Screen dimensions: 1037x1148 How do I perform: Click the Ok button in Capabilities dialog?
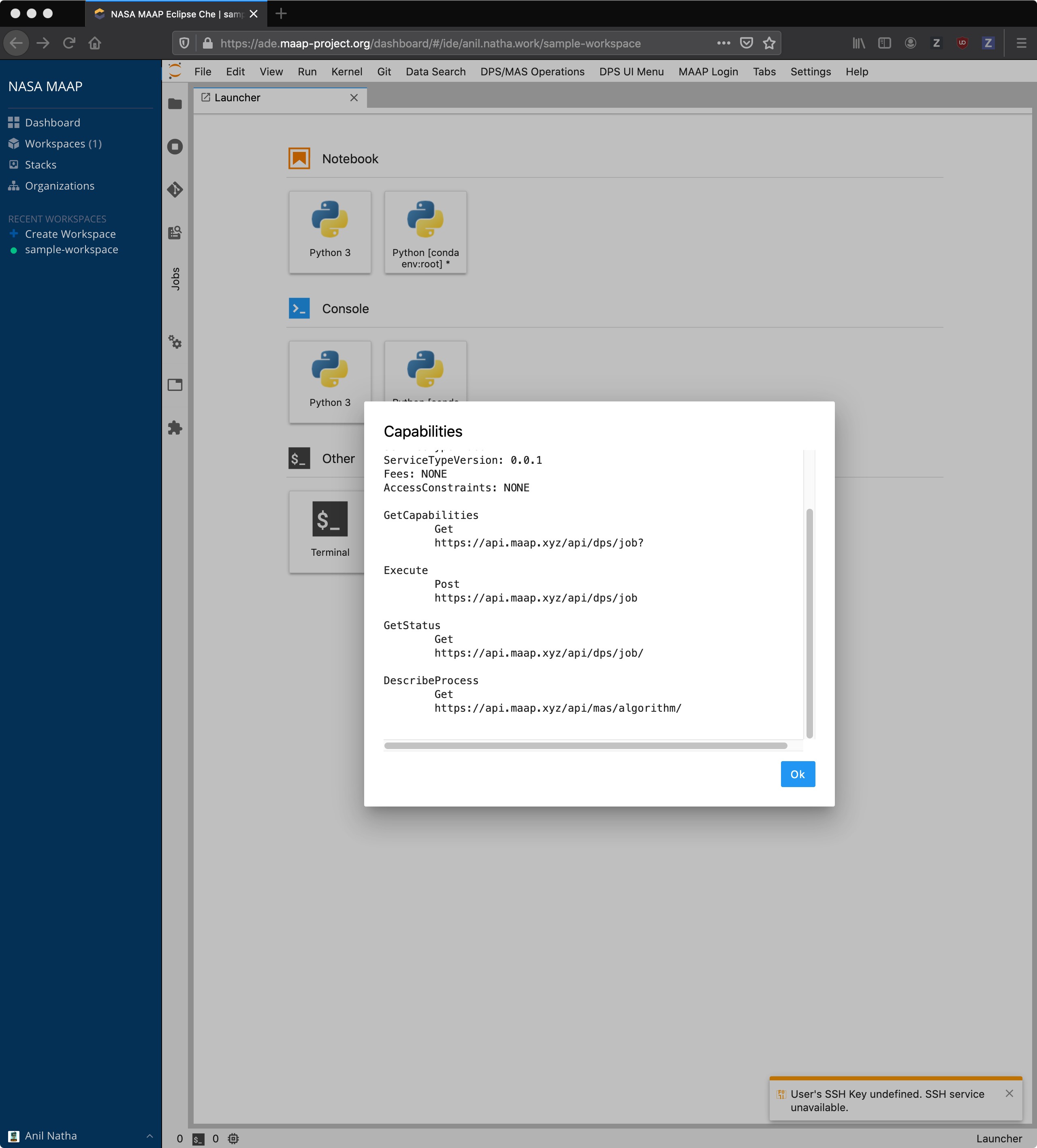797,774
